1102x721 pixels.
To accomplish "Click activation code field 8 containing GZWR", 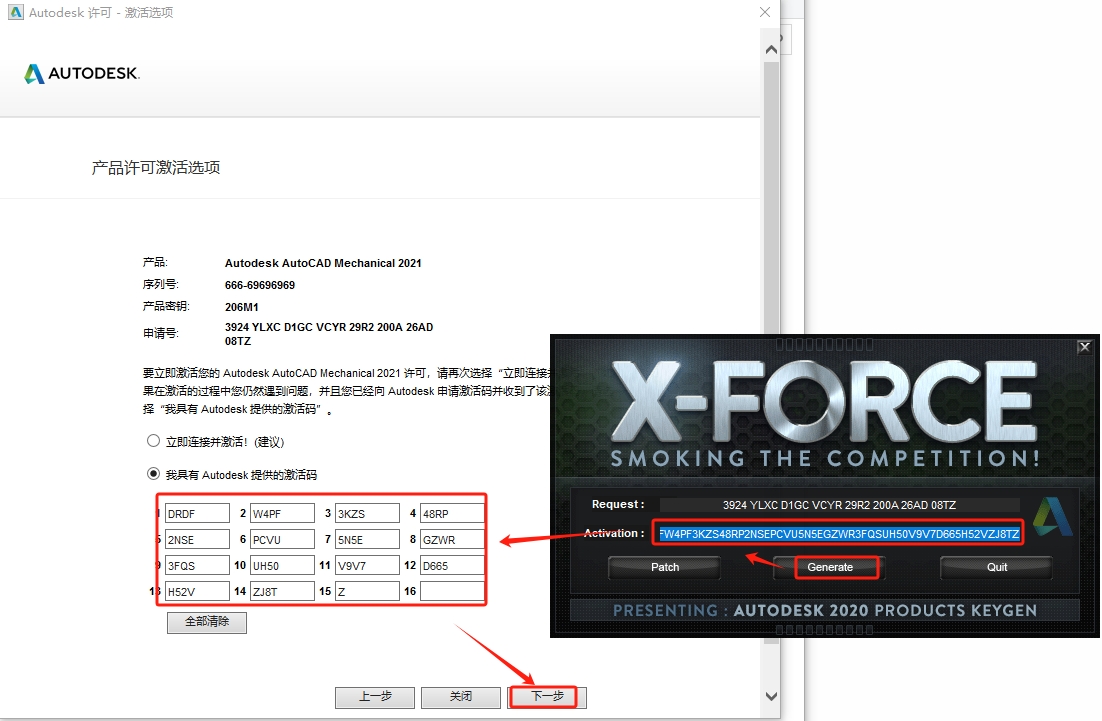I will [x=453, y=540].
